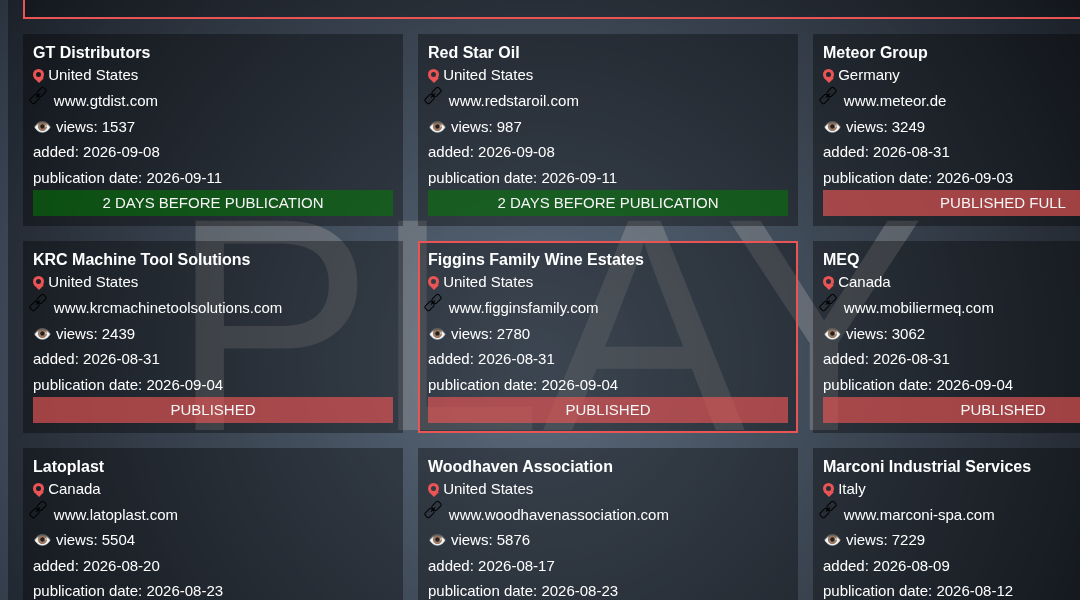Open the Meteor Group card title
This screenshot has width=1080, height=600.
pos(875,52)
